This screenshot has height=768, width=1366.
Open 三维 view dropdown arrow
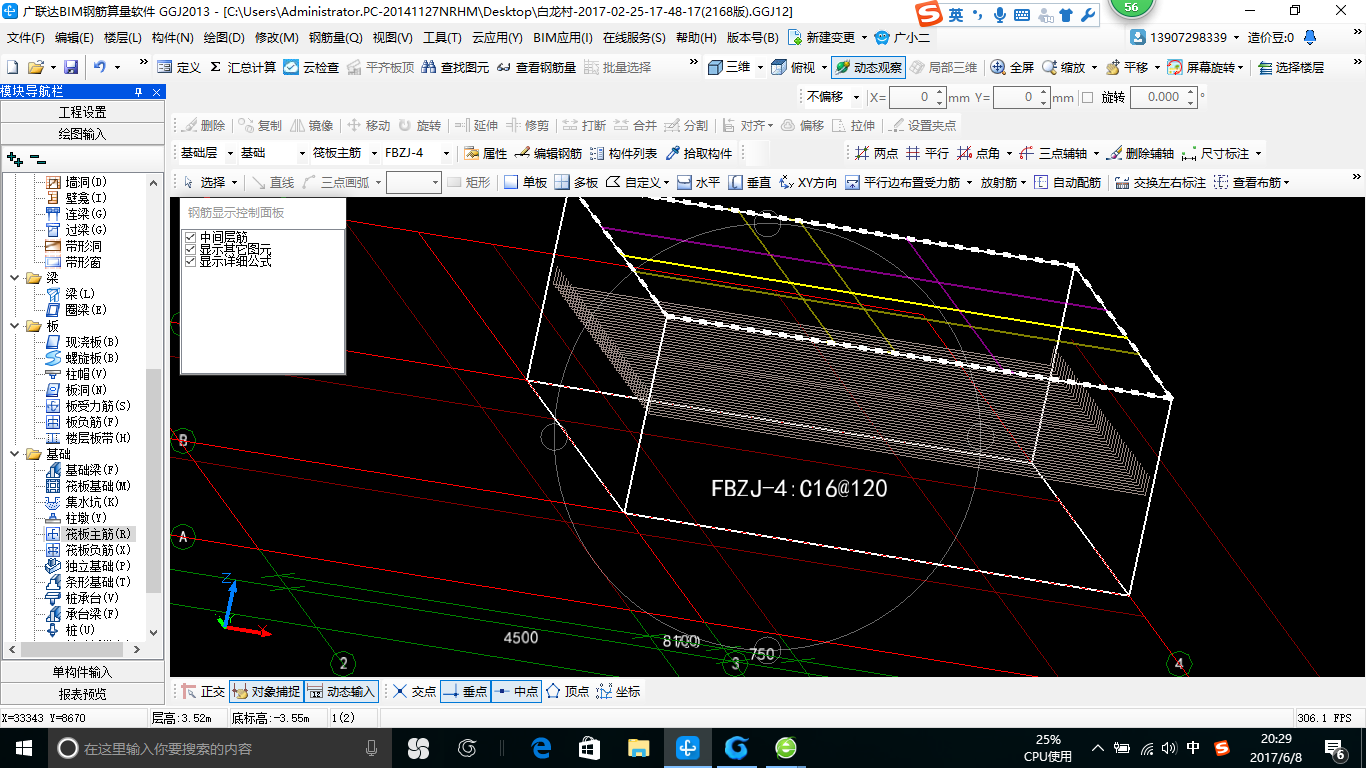point(760,67)
